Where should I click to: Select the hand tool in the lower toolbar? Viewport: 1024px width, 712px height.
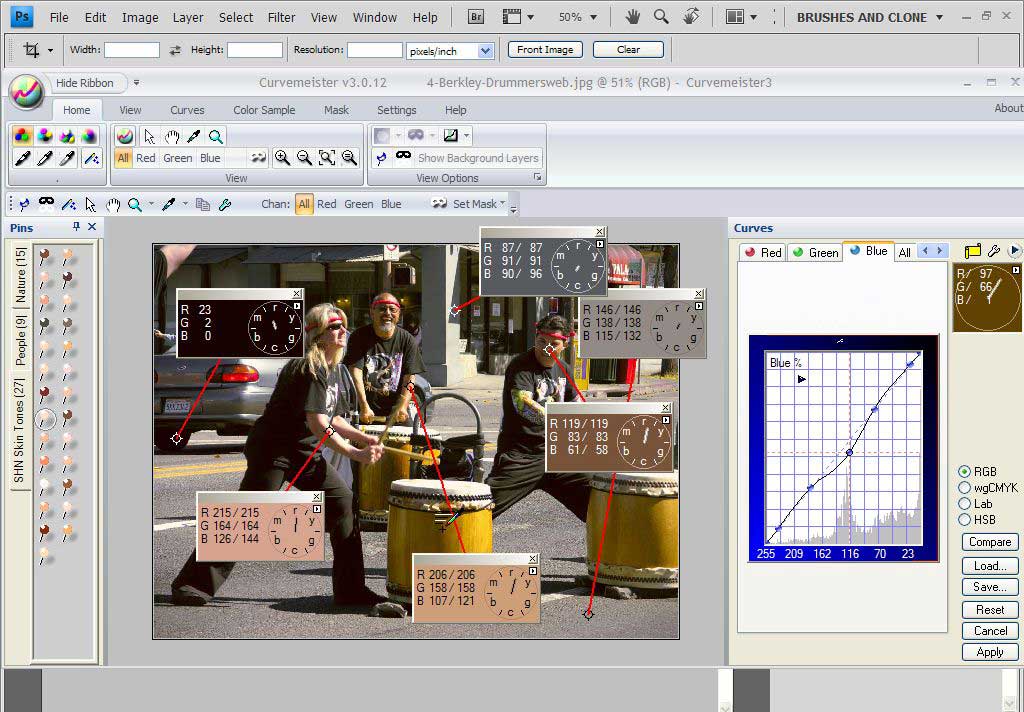click(113, 204)
